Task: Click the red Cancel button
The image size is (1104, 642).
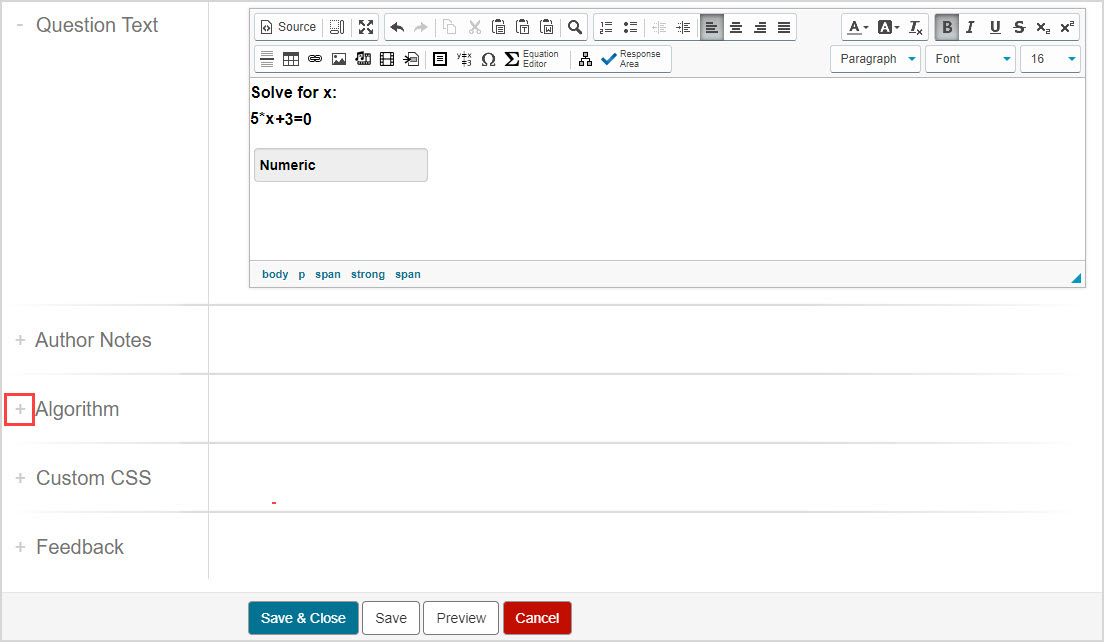Action: [x=537, y=618]
